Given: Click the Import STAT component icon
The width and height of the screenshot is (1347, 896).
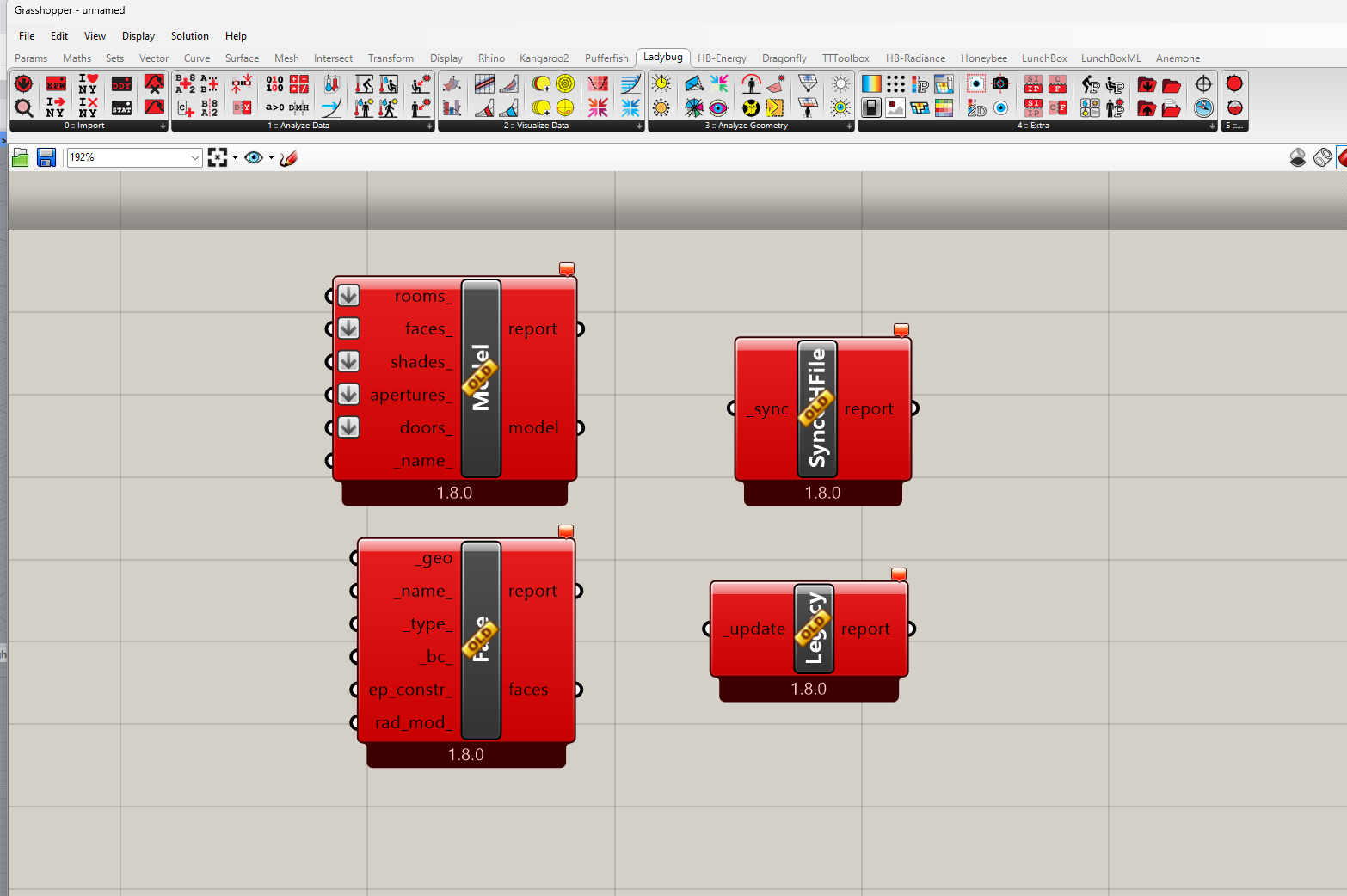Looking at the screenshot, I should [x=121, y=107].
